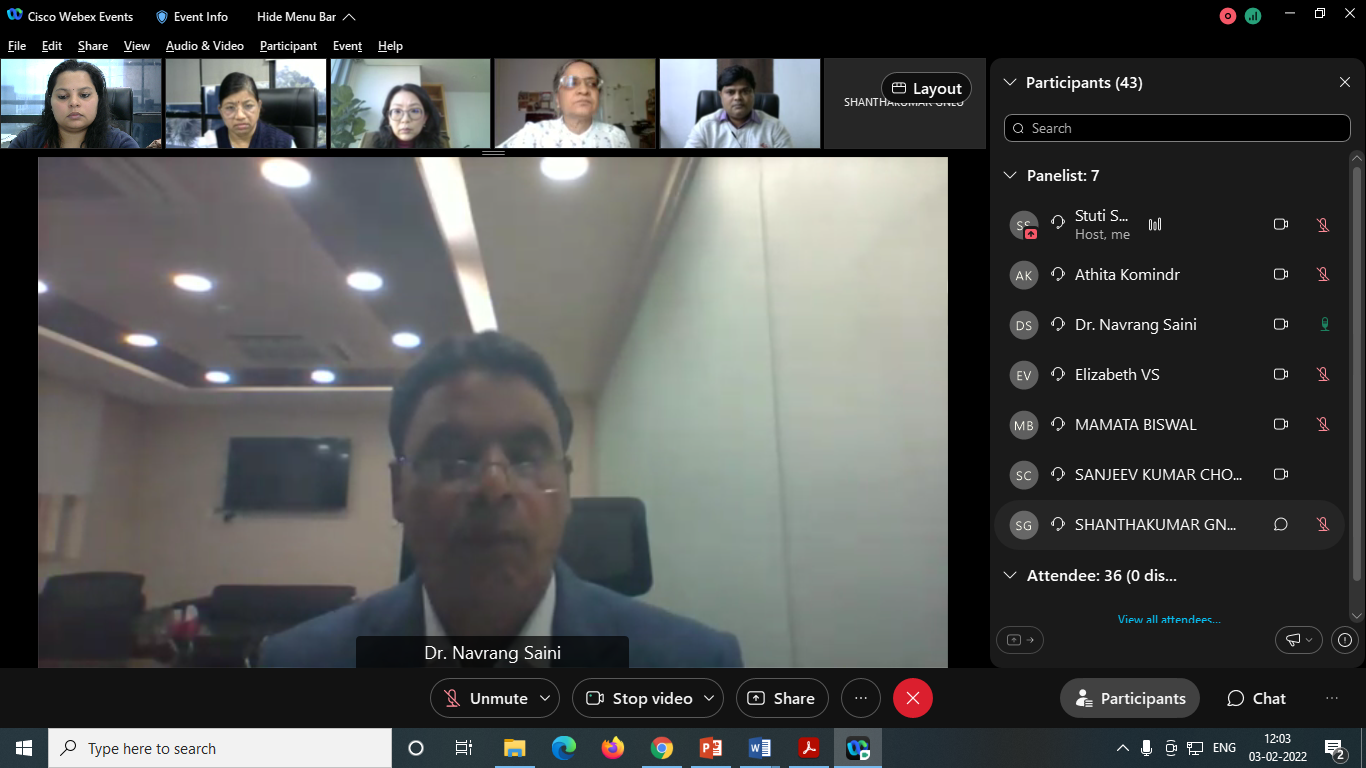Click the Event Info shield icon
1366x768 pixels.
[162, 17]
